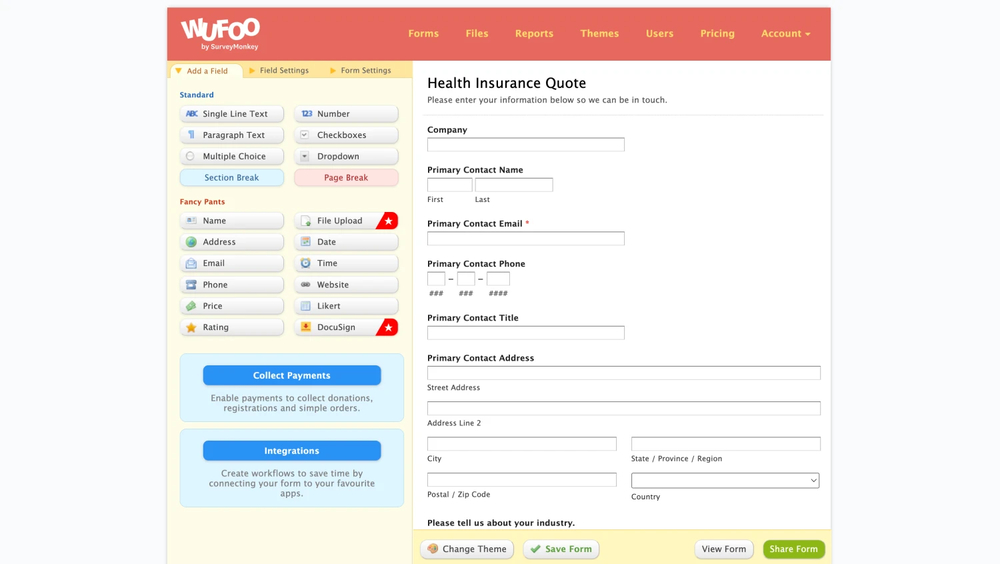Insert an Address field

click(232, 242)
